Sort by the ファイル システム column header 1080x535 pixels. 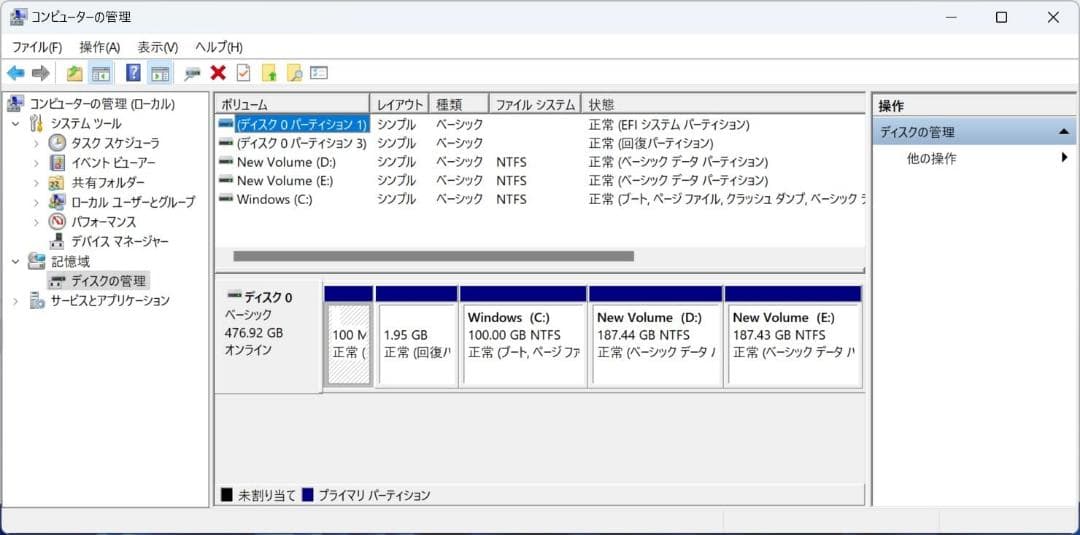coord(535,105)
